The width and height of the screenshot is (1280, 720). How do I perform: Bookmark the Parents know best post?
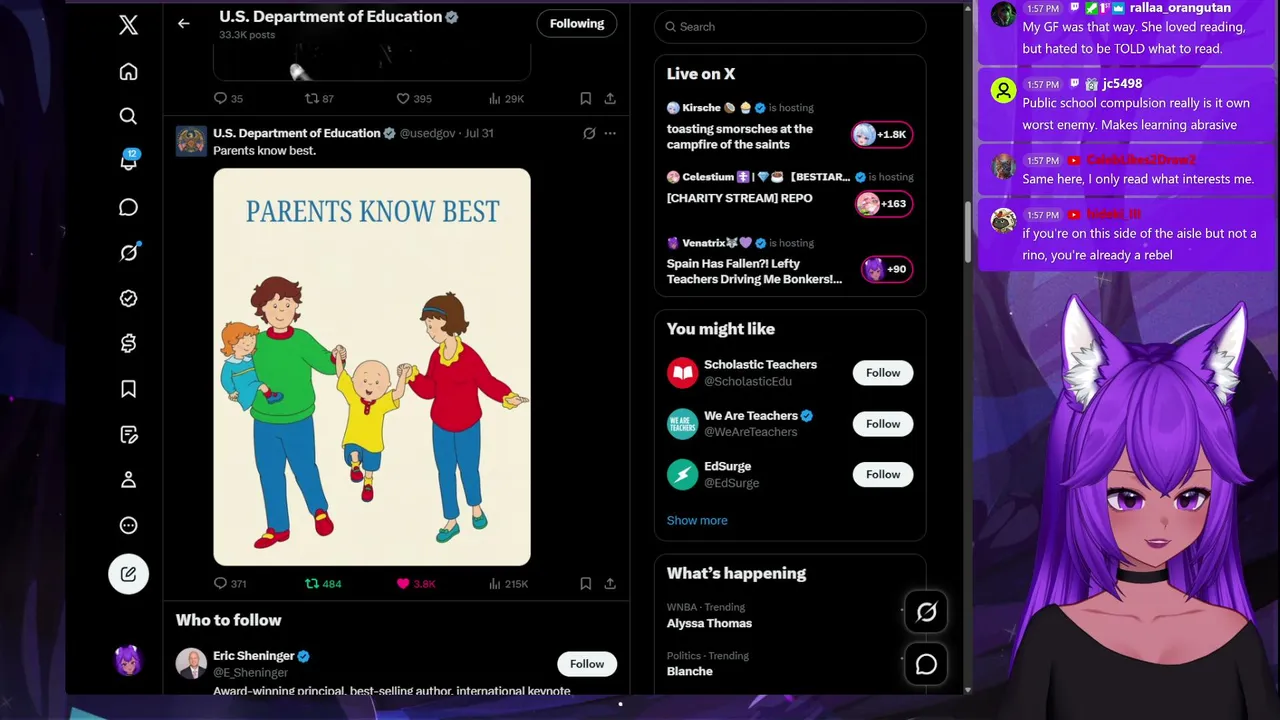tap(586, 584)
